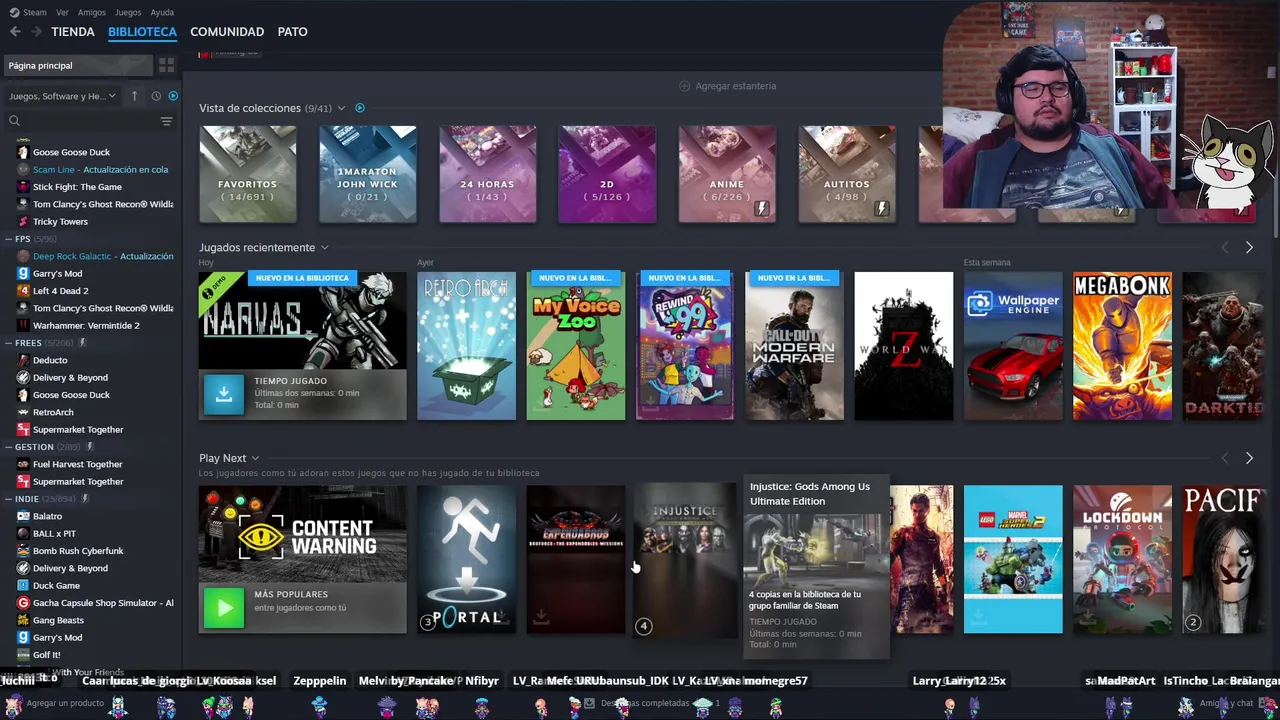The height and width of the screenshot is (720, 1280).
Task: Previous page arrow for Play Next shelf
Action: pos(1225,458)
